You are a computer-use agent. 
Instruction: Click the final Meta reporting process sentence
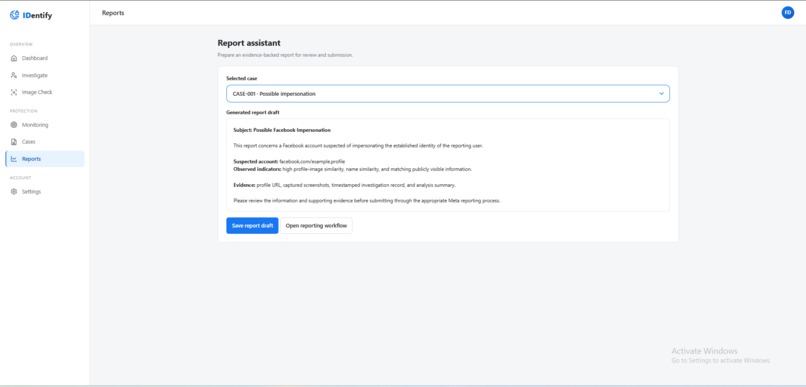367,201
